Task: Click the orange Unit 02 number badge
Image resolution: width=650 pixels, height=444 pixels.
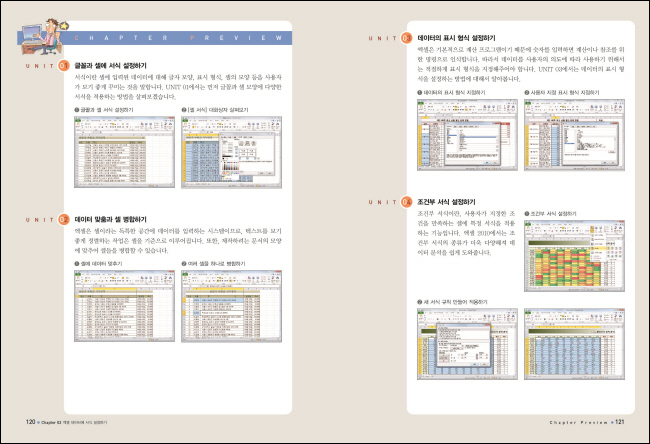Action: pyautogui.click(x=63, y=219)
